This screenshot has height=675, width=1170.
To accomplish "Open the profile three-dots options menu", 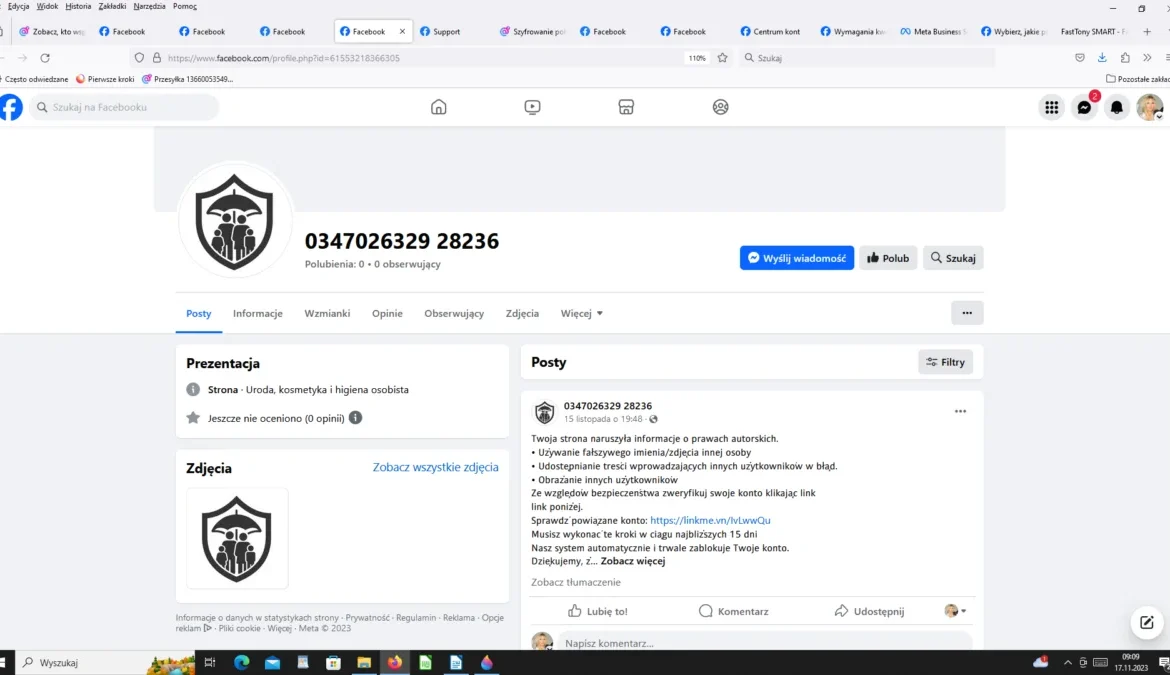I will click(x=967, y=313).
